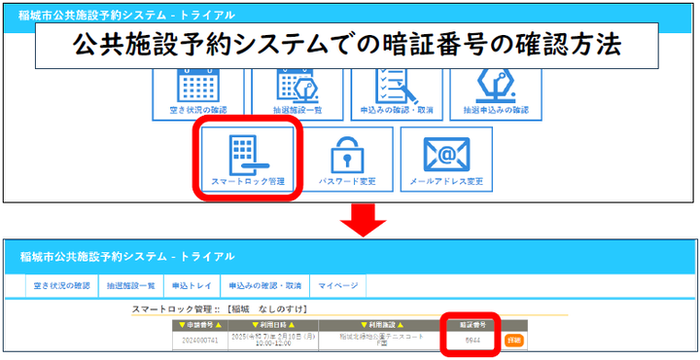Sort 利用日時 column ascending with up arrow

[291, 325]
